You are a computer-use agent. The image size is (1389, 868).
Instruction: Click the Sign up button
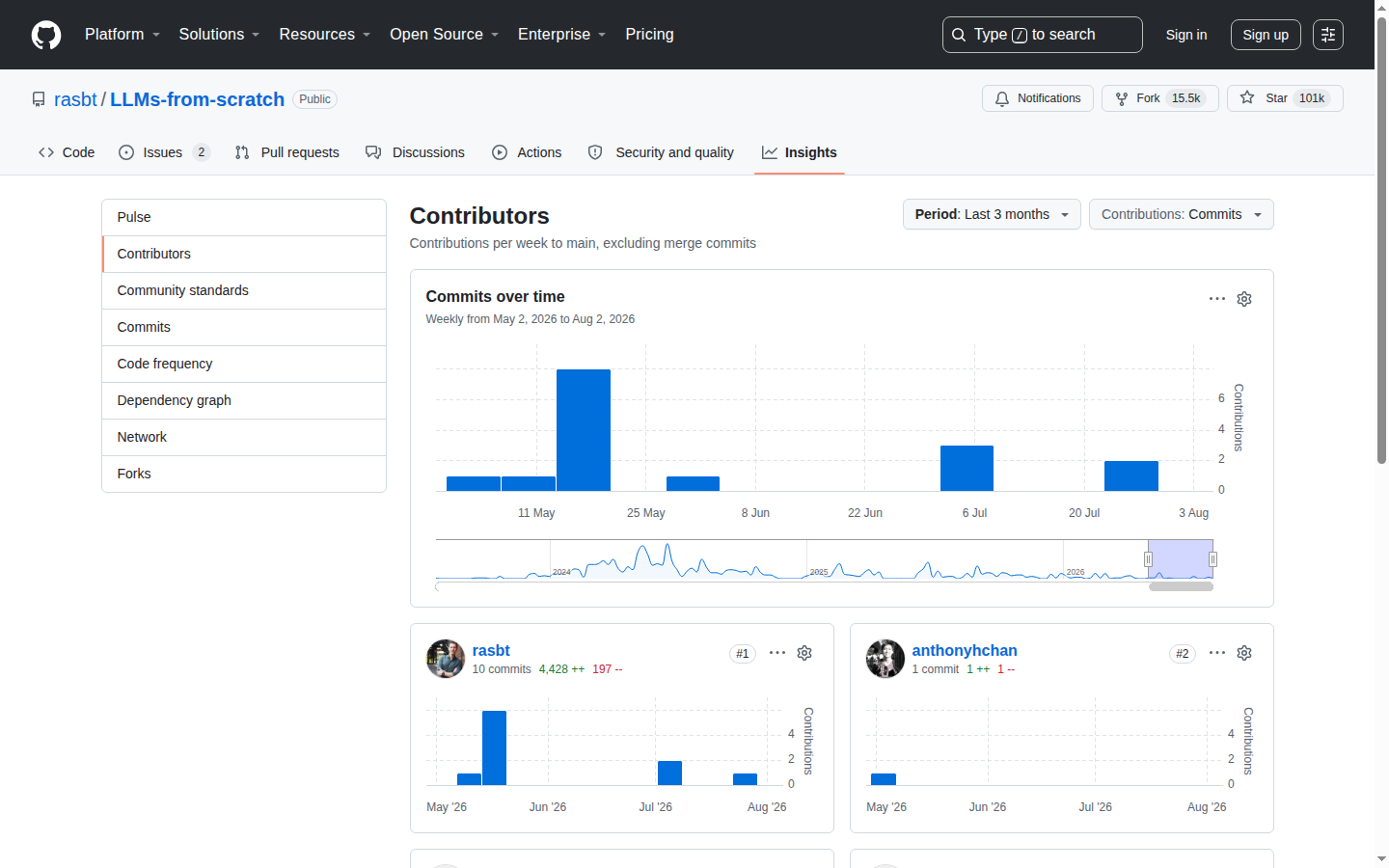click(1266, 35)
